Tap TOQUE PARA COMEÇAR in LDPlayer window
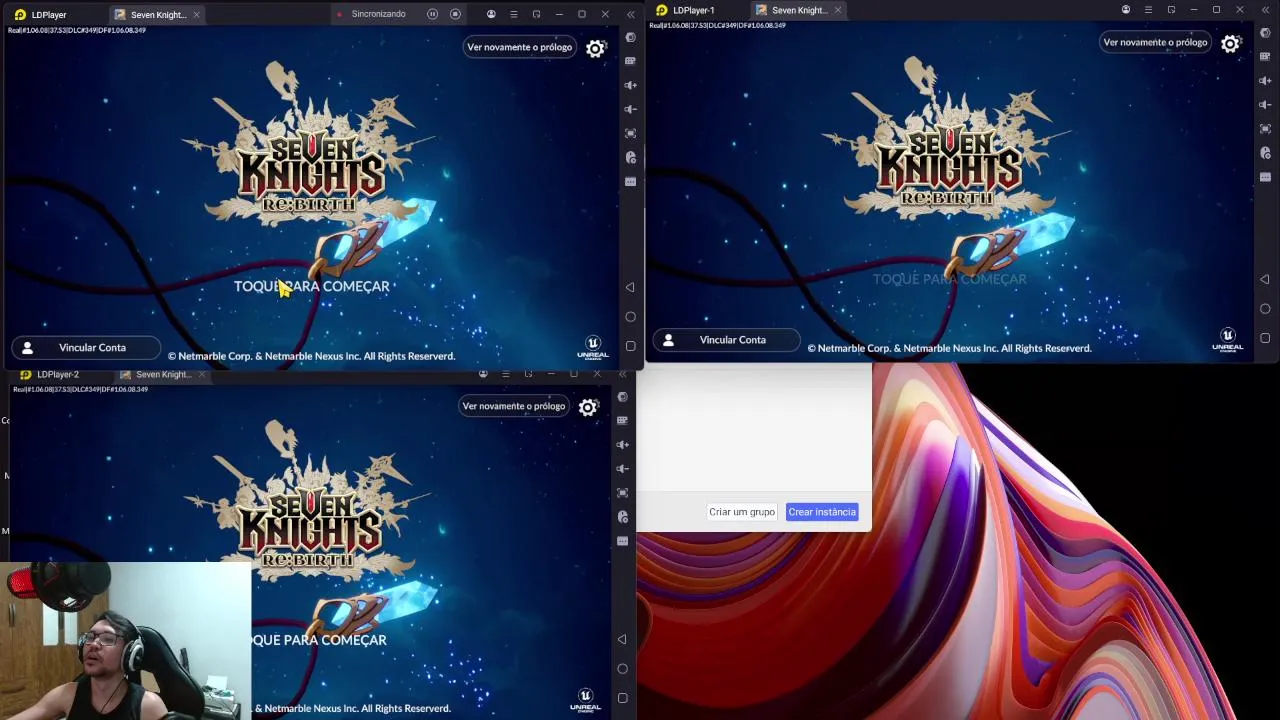The width and height of the screenshot is (1280, 720). pyautogui.click(x=312, y=286)
